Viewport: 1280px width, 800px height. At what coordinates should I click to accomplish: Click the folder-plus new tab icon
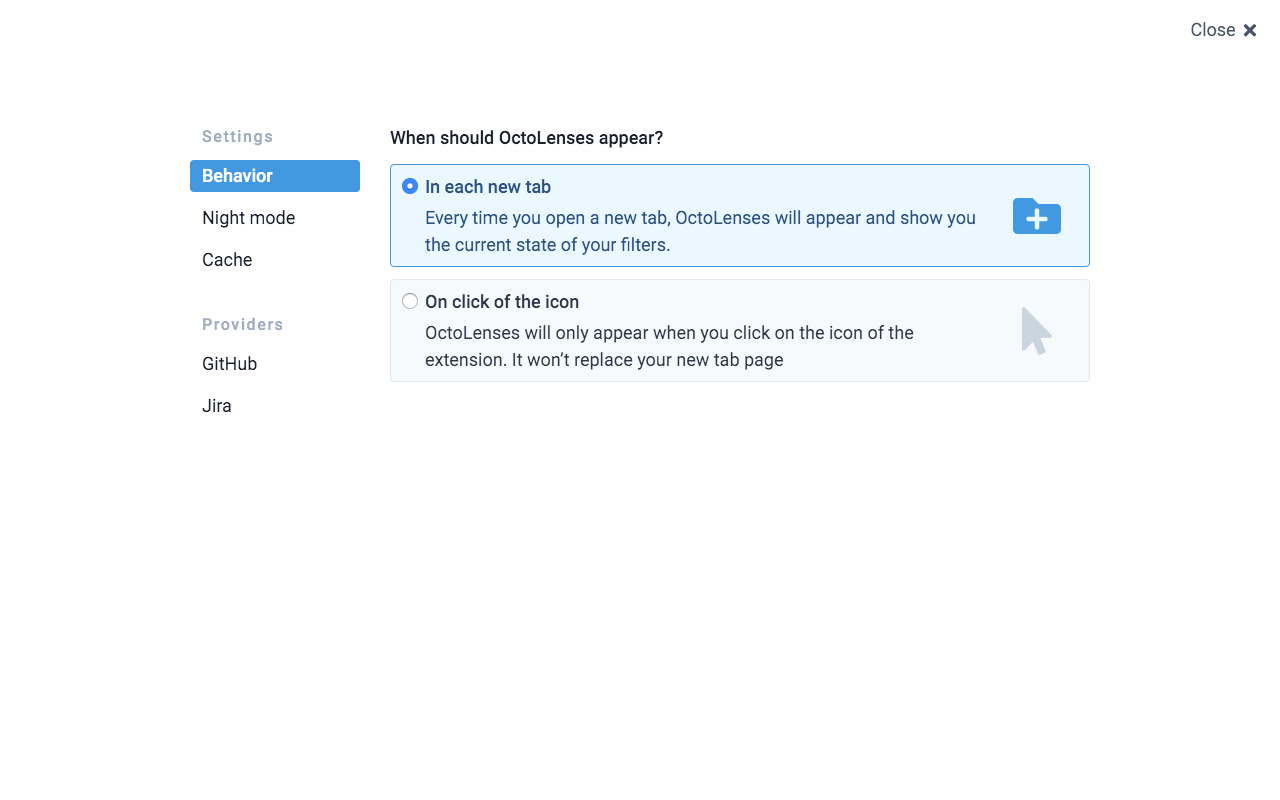point(1037,216)
